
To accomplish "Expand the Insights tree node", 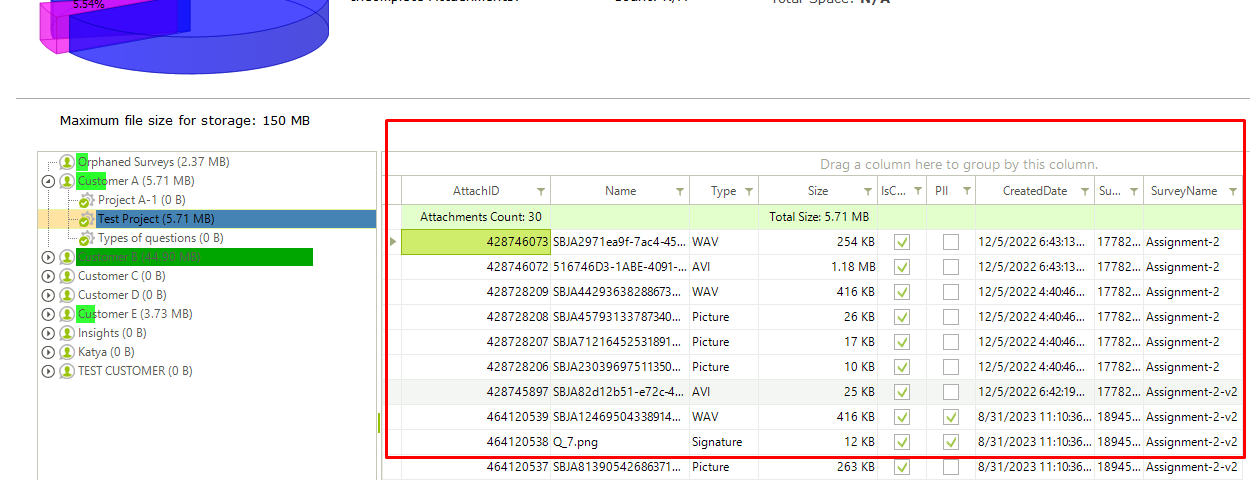I will pos(48,333).
